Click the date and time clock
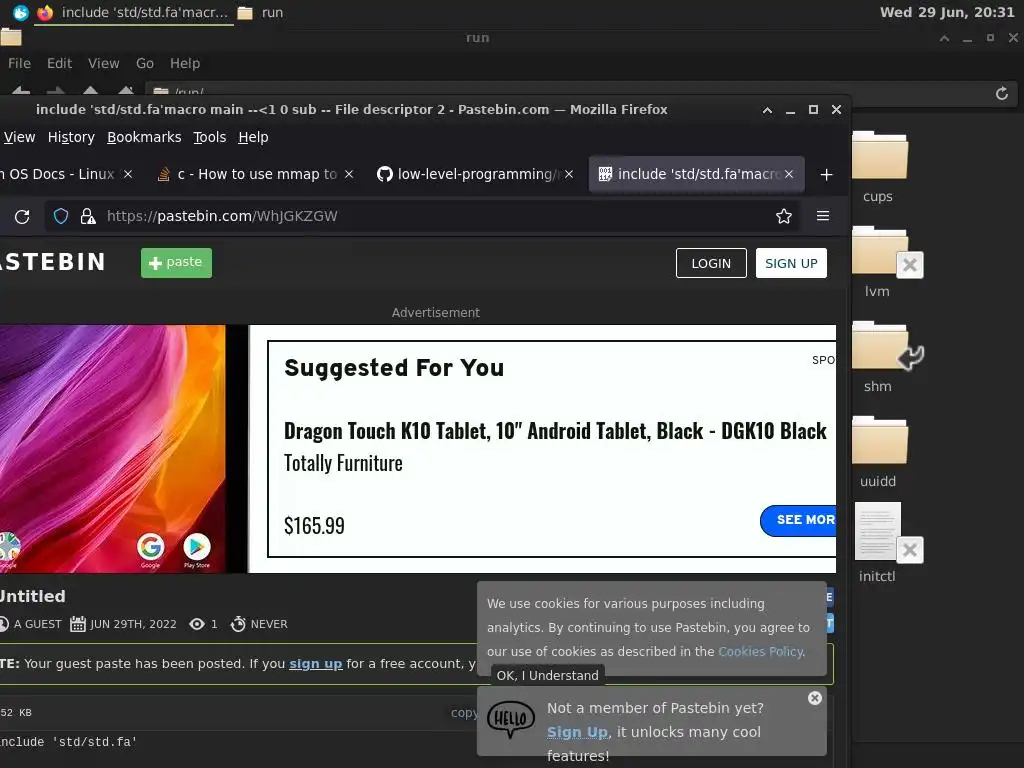Image resolution: width=1024 pixels, height=768 pixels. point(947,12)
